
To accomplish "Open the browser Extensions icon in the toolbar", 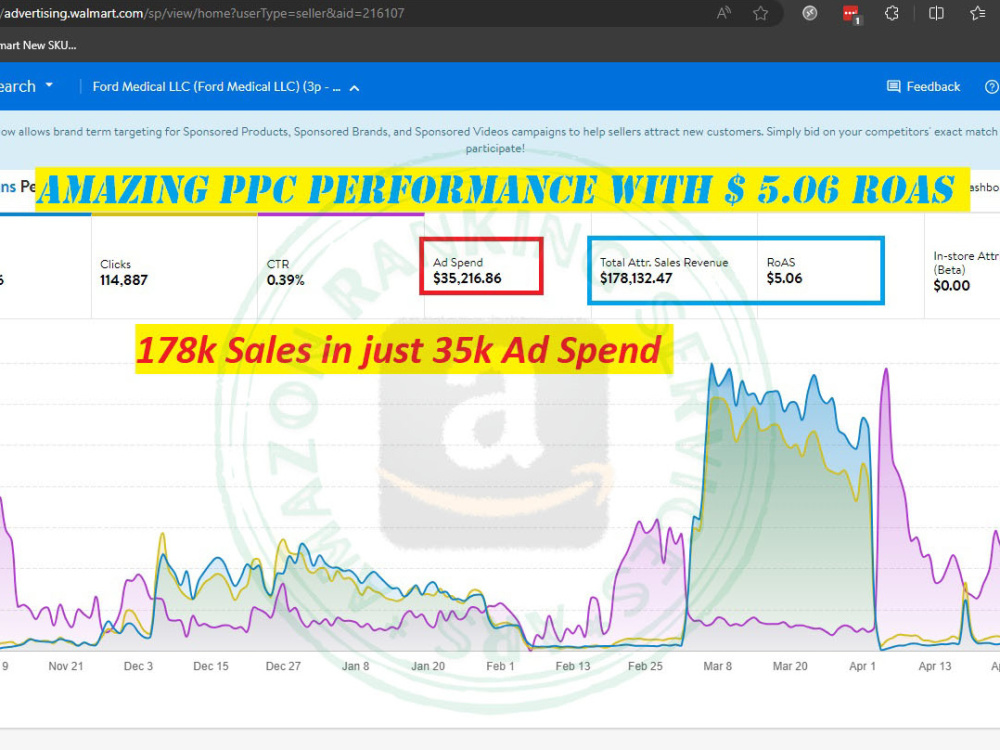I will pos(893,14).
